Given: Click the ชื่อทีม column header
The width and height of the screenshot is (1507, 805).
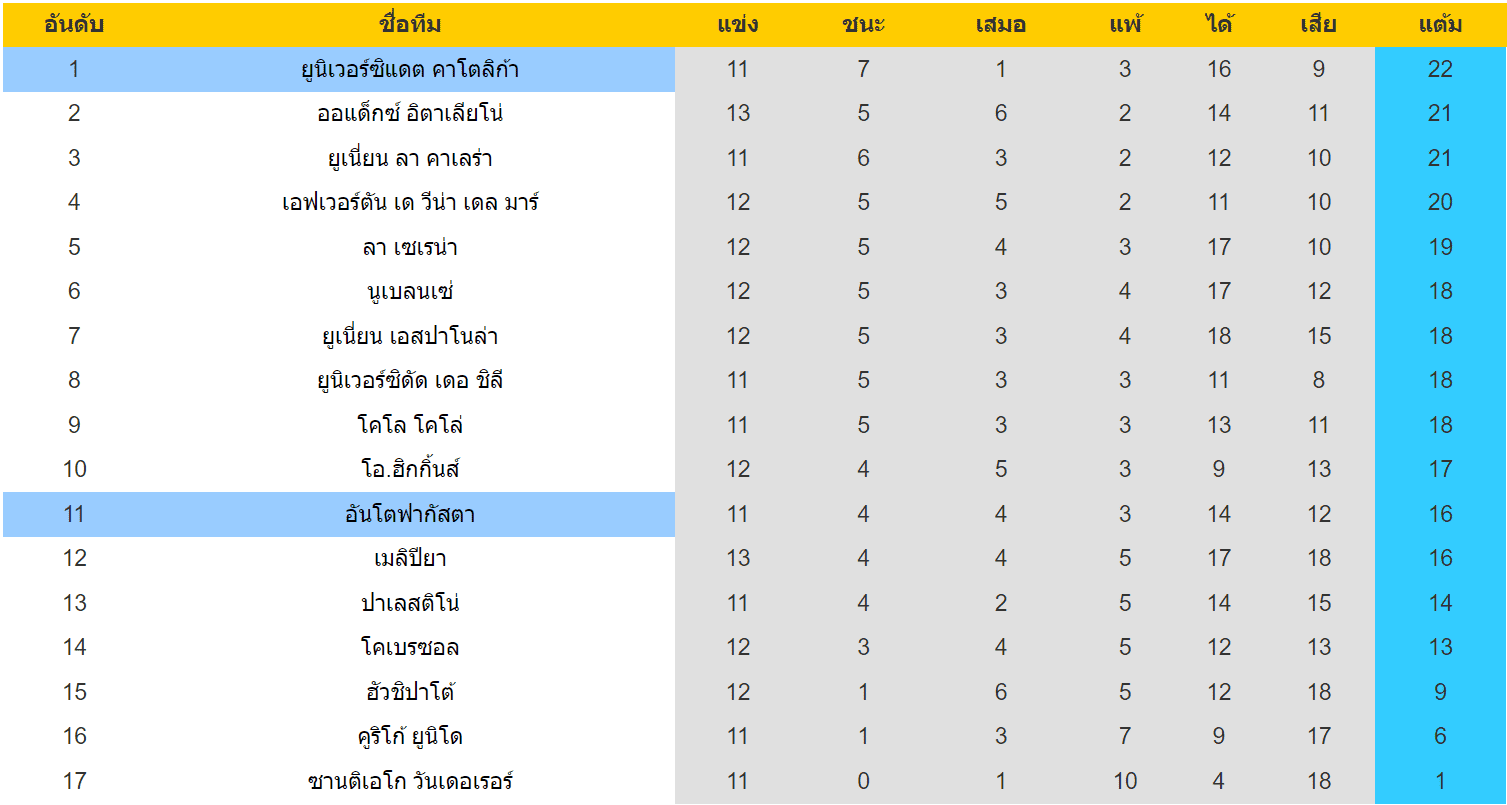Looking at the screenshot, I should click(x=410, y=25).
